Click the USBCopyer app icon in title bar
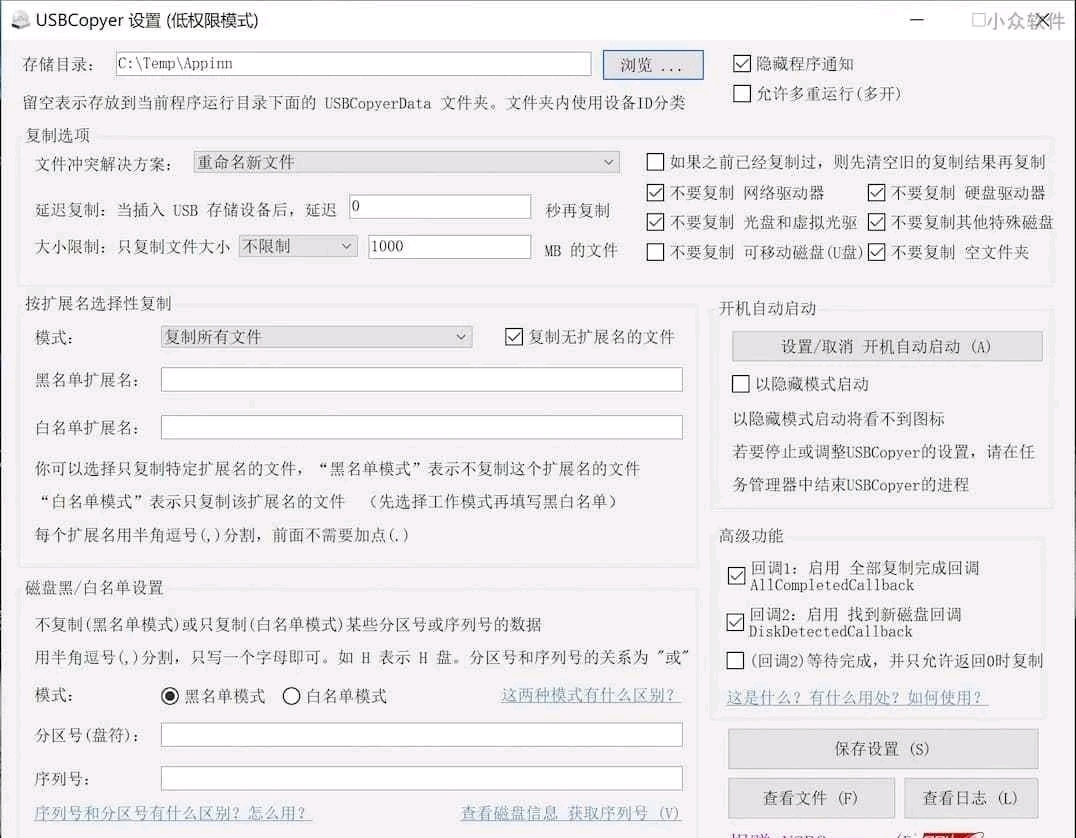The height and width of the screenshot is (838, 1076). (x=20, y=20)
